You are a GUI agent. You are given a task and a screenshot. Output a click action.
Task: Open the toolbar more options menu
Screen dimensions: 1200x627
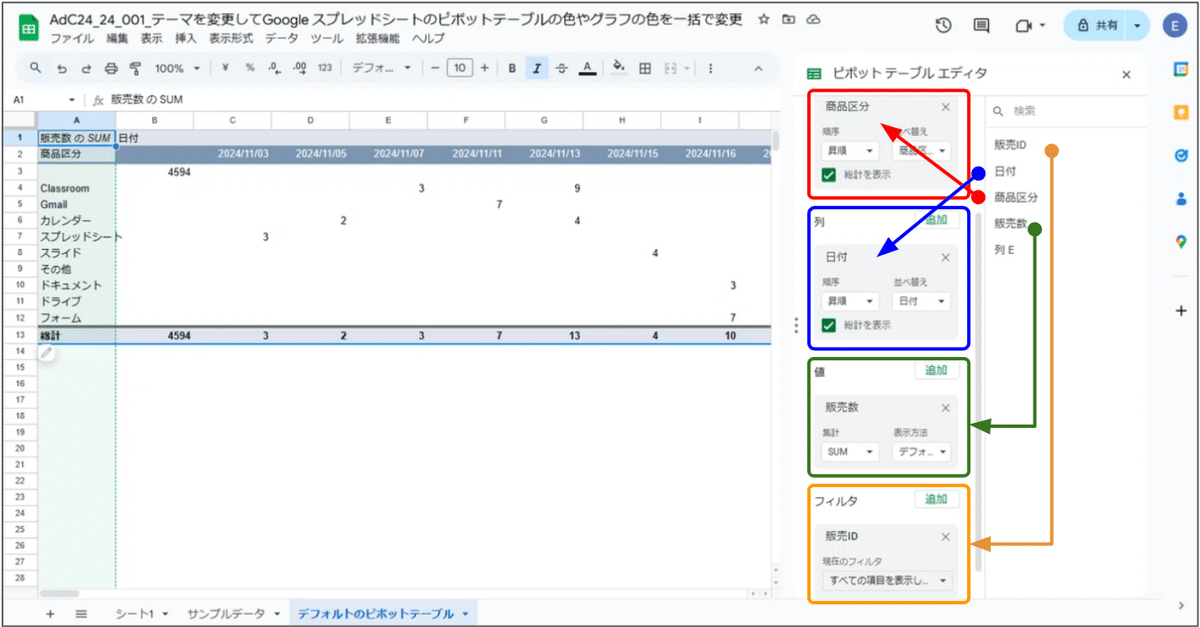(710, 68)
